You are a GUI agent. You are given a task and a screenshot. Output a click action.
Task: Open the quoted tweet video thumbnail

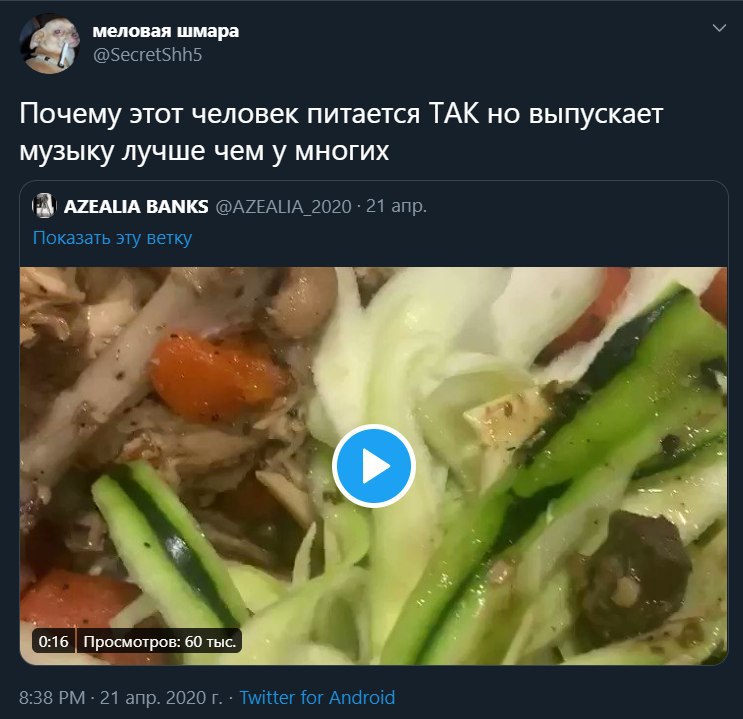[x=373, y=466]
